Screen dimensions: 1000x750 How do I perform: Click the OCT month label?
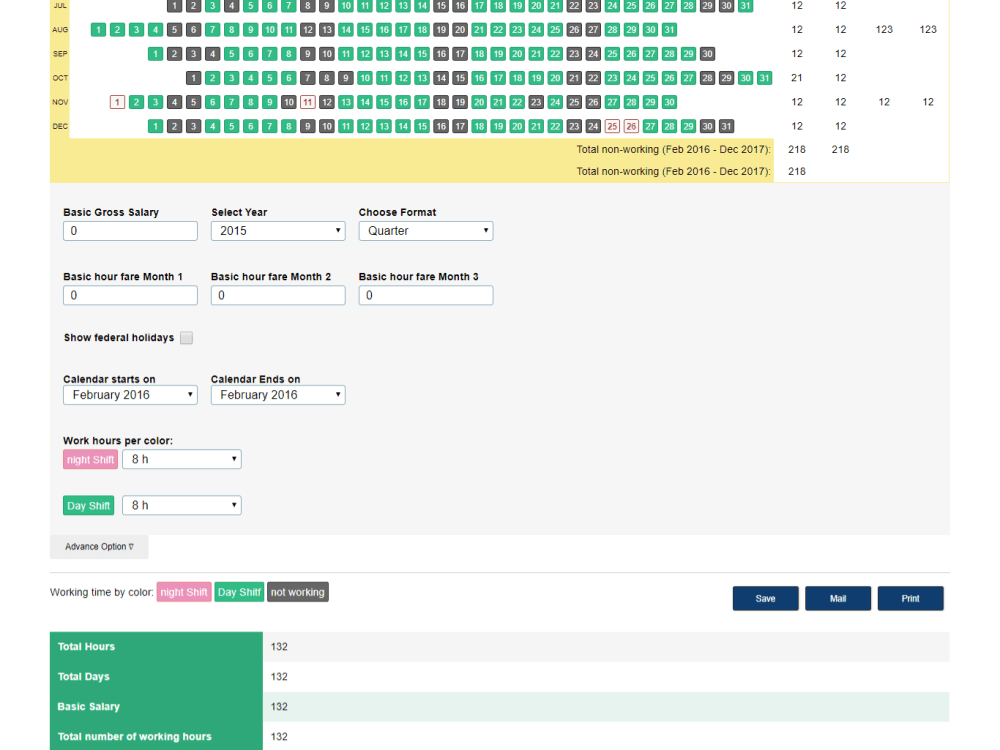click(60, 78)
